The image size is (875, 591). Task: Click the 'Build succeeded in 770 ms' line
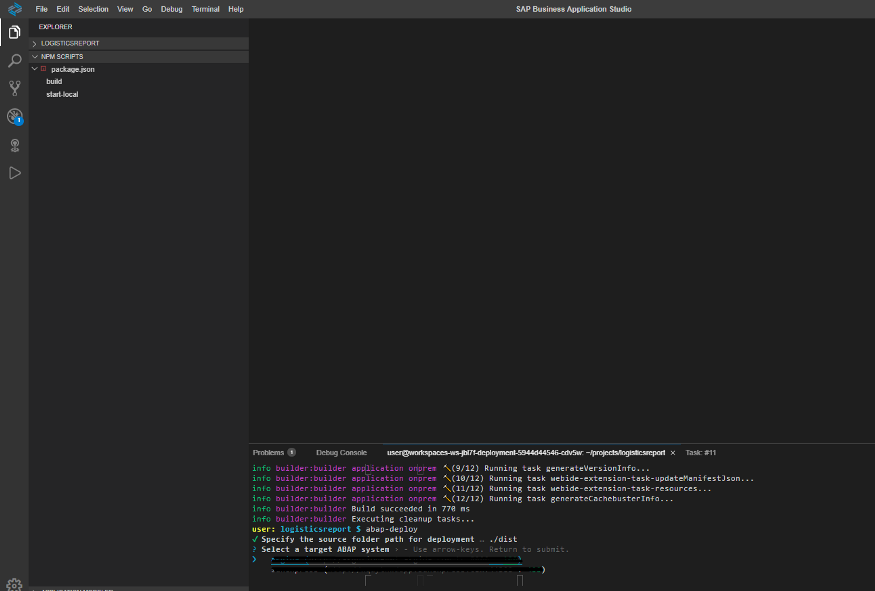411,509
